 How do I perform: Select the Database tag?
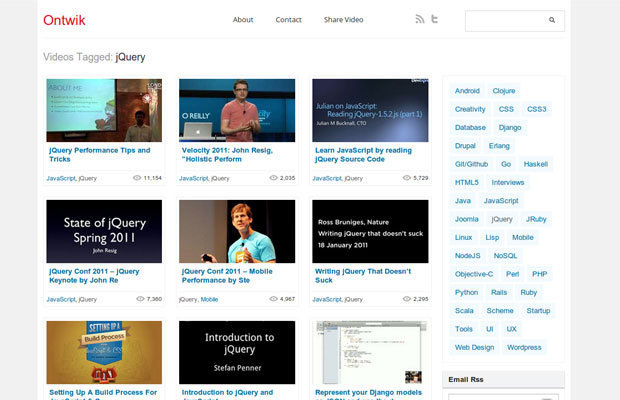470,127
